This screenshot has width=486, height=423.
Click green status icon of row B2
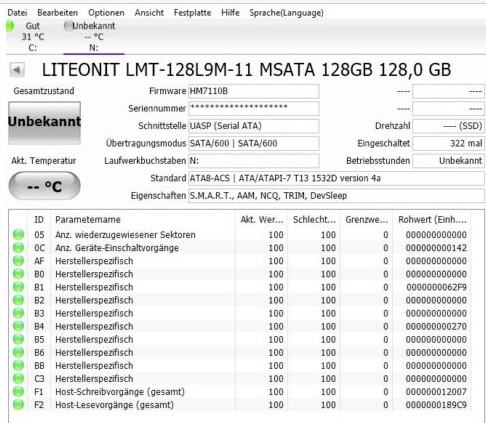coord(18,300)
